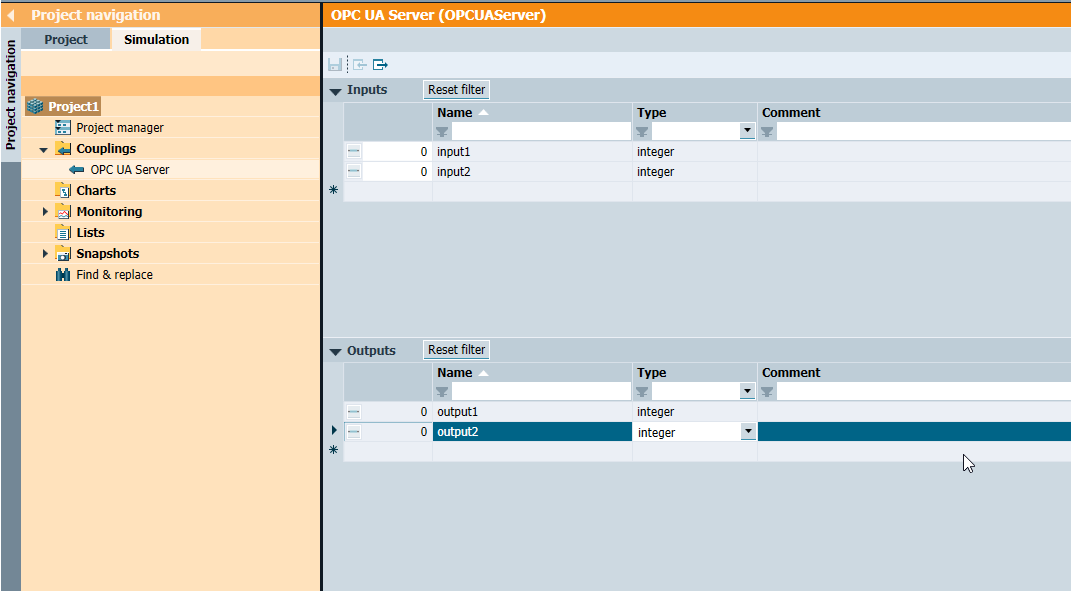The height and width of the screenshot is (591, 1071).
Task: Click the Type filter funnel in Outputs
Action: pyautogui.click(x=642, y=391)
